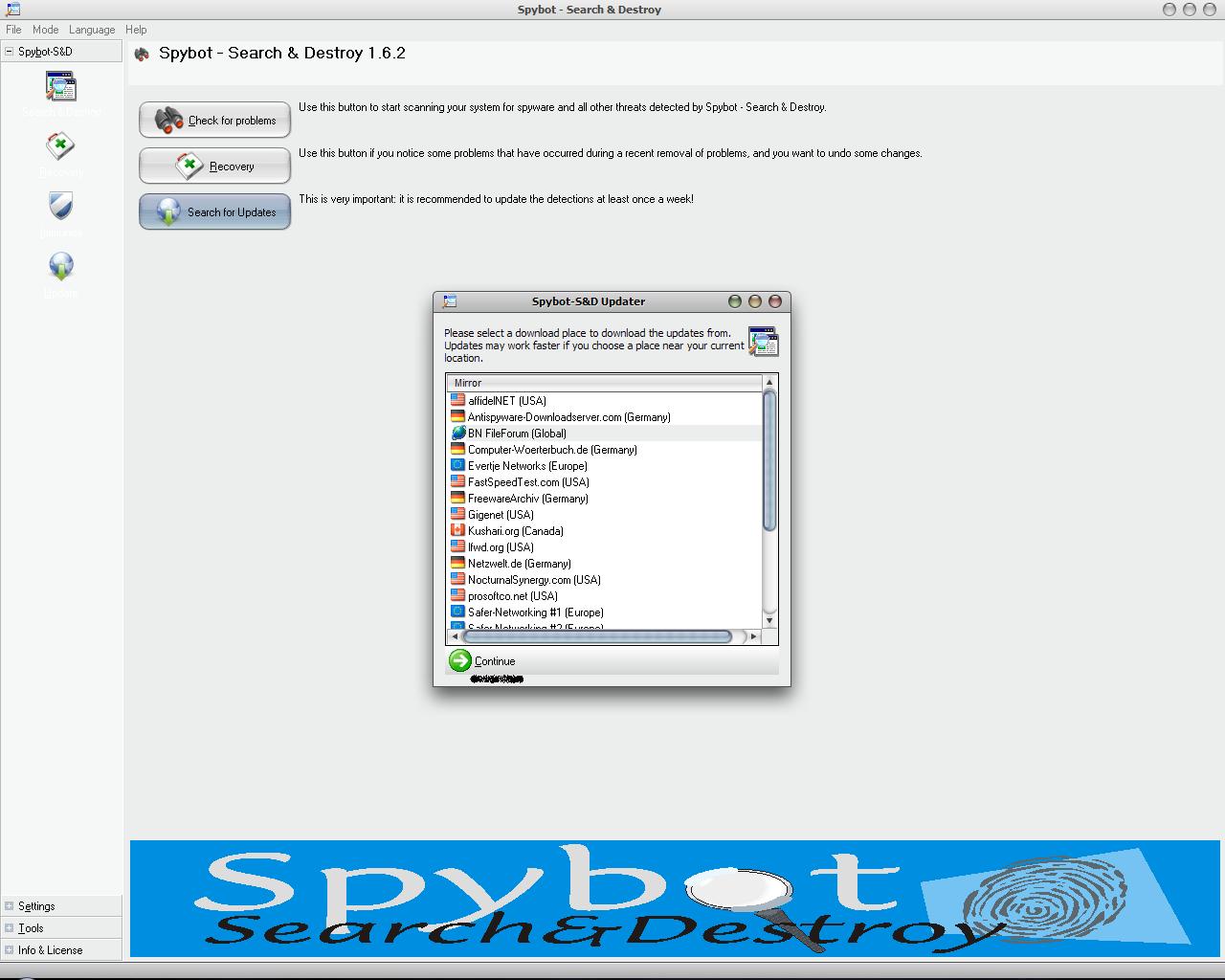This screenshot has width=1225, height=980.
Task: Select FastSpeedTest.com (USA) mirror
Action: (x=605, y=482)
